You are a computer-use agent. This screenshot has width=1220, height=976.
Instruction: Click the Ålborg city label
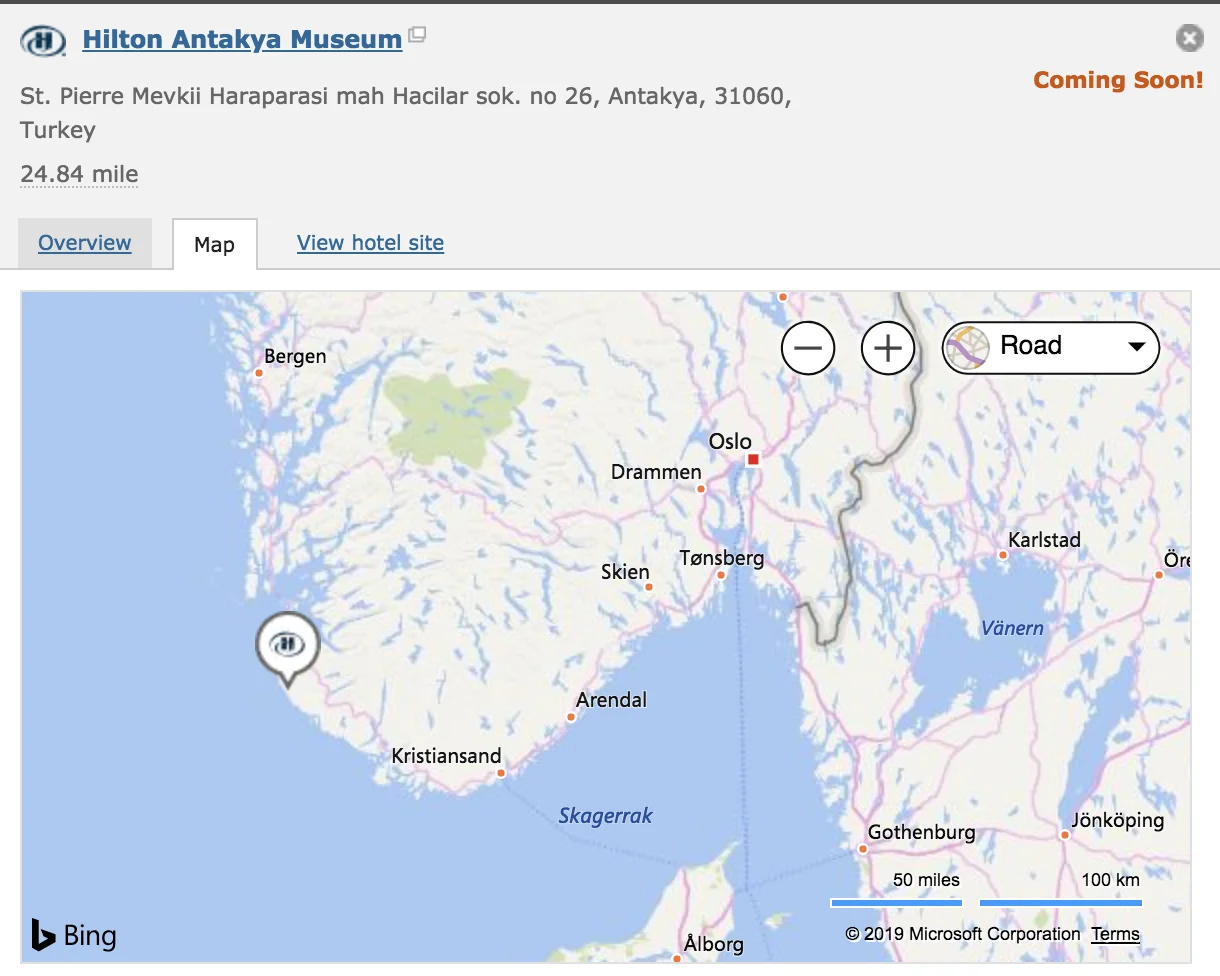[x=713, y=943]
